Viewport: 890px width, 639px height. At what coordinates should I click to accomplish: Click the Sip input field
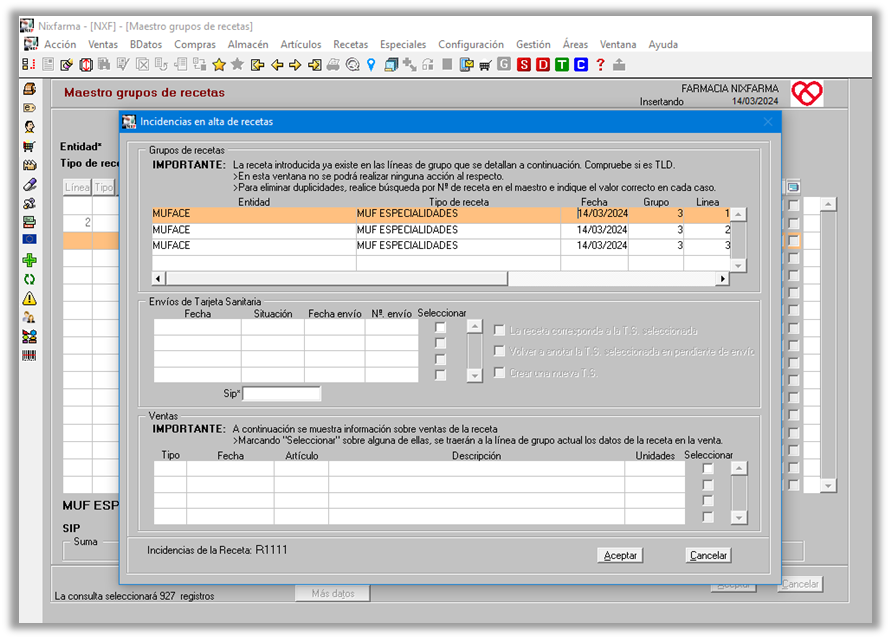pos(282,393)
